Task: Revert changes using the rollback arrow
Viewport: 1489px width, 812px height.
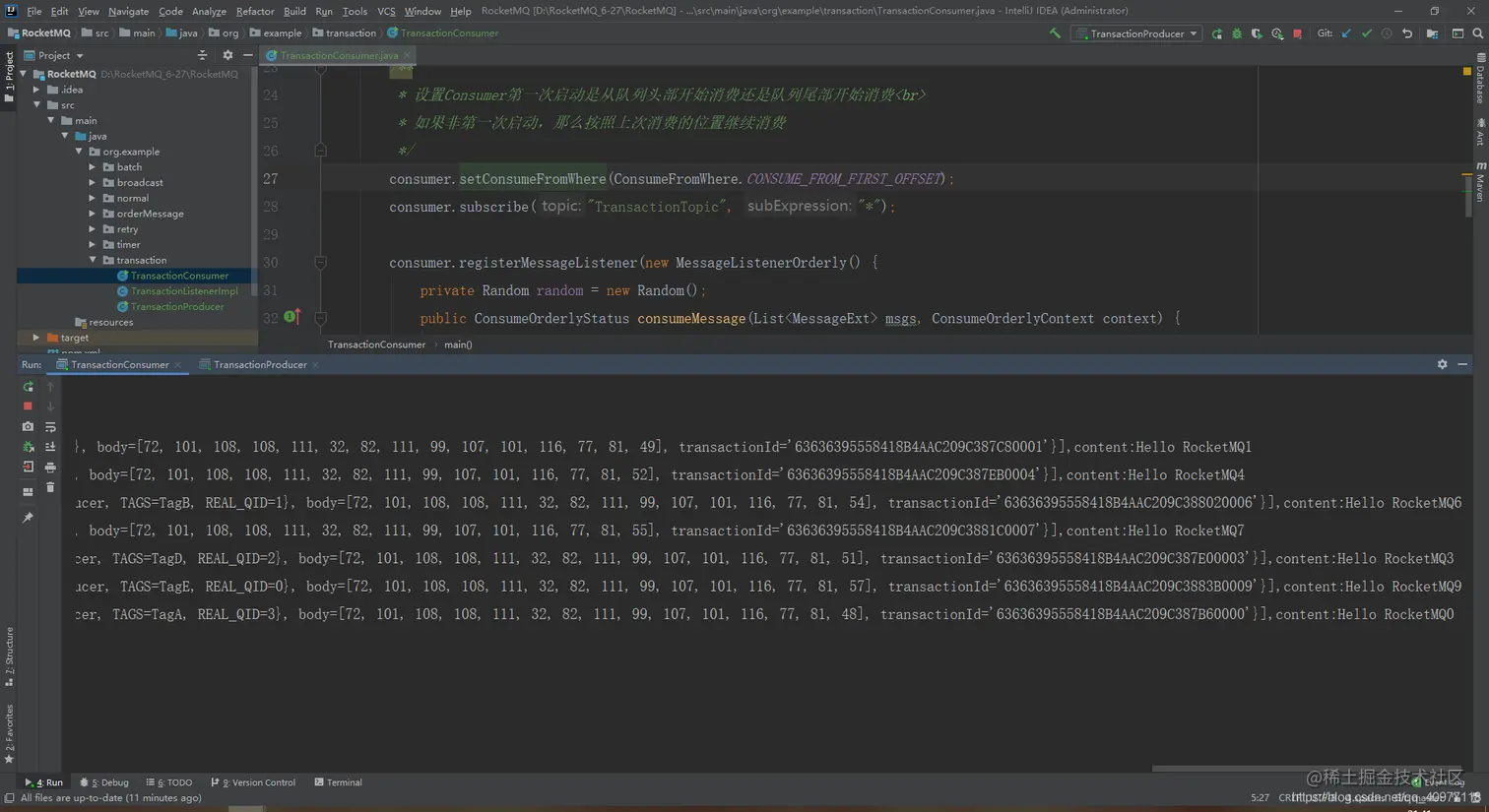Action: [1407, 33]
